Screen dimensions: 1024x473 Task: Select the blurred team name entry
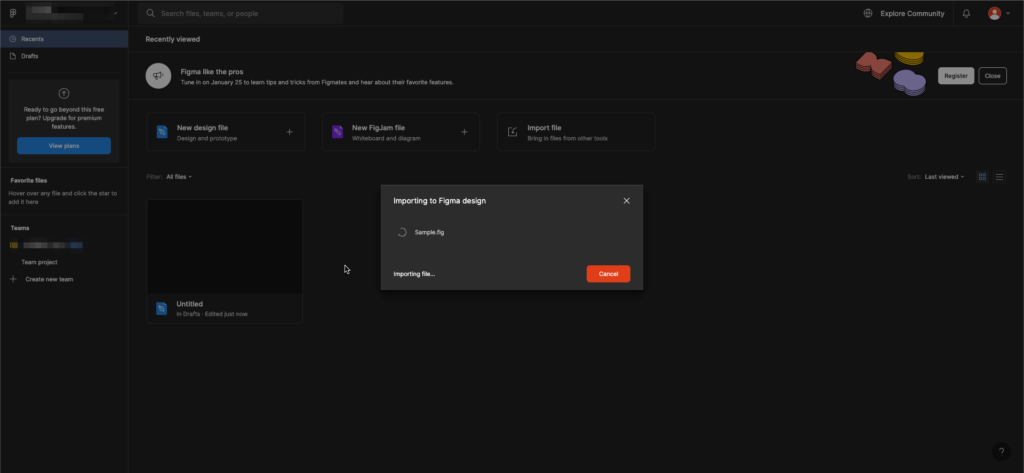coord(52,245)
